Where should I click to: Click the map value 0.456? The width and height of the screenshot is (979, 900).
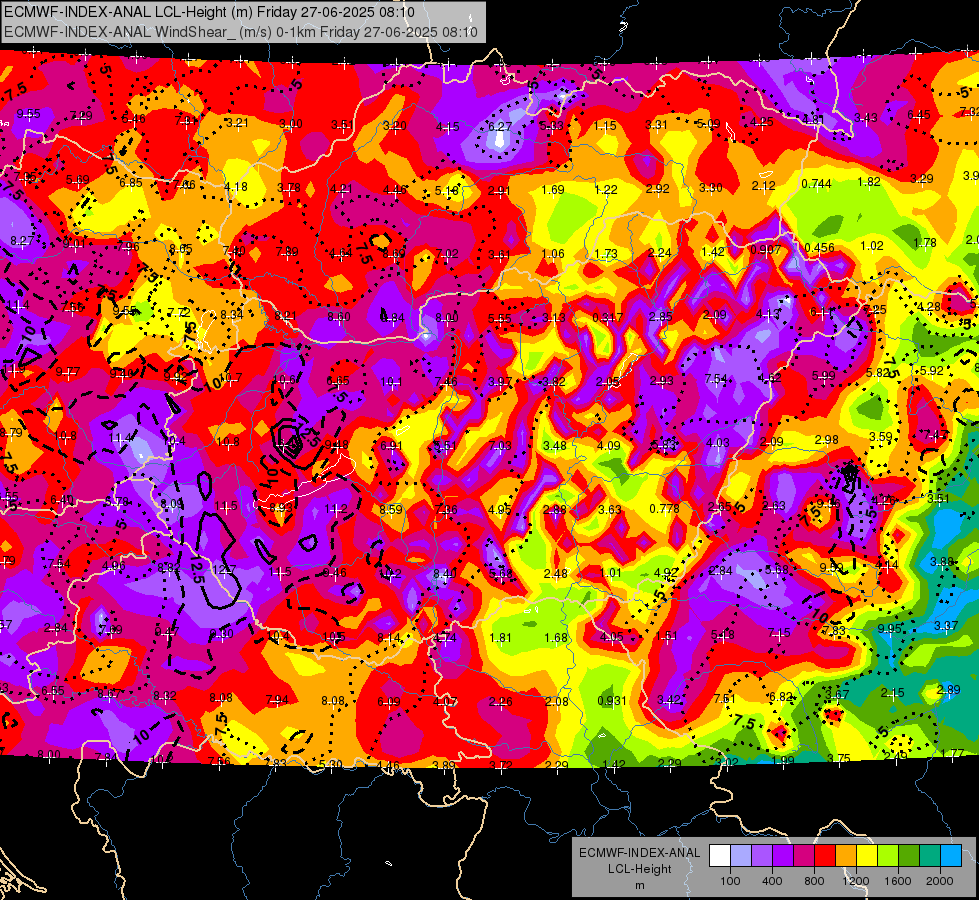(820, 248)
